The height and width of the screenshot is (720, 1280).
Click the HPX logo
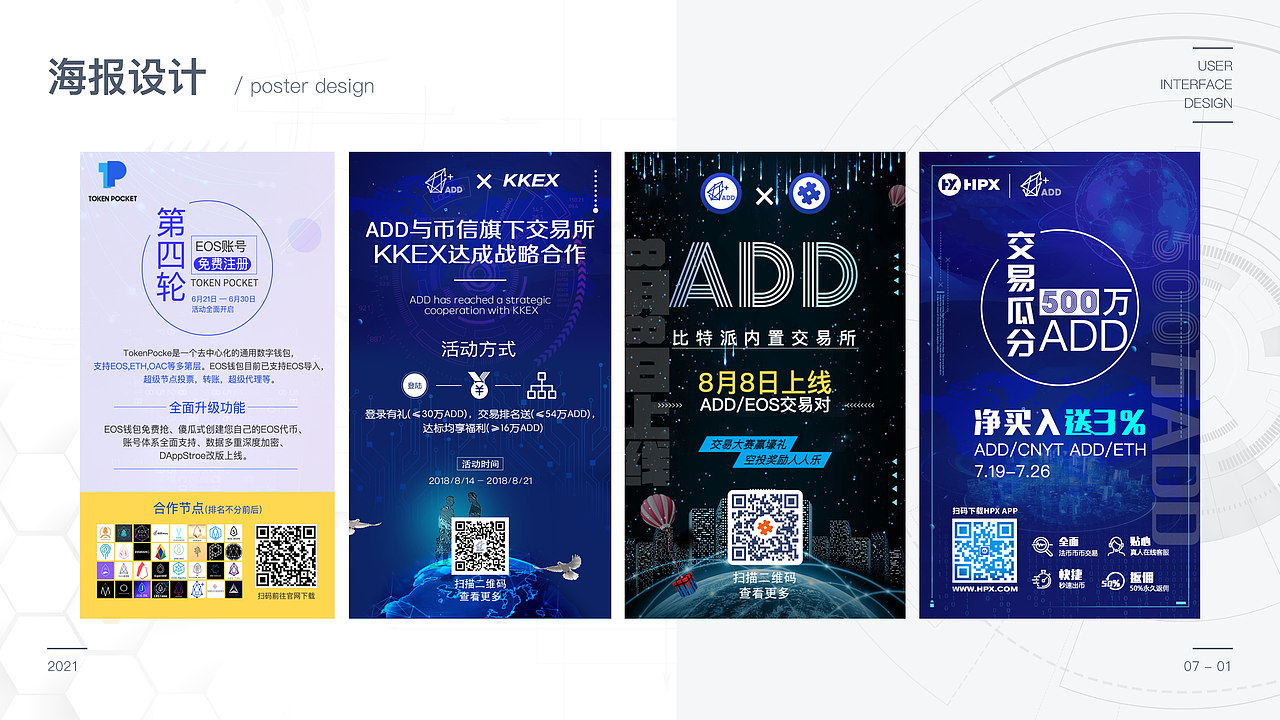point(969,184)
